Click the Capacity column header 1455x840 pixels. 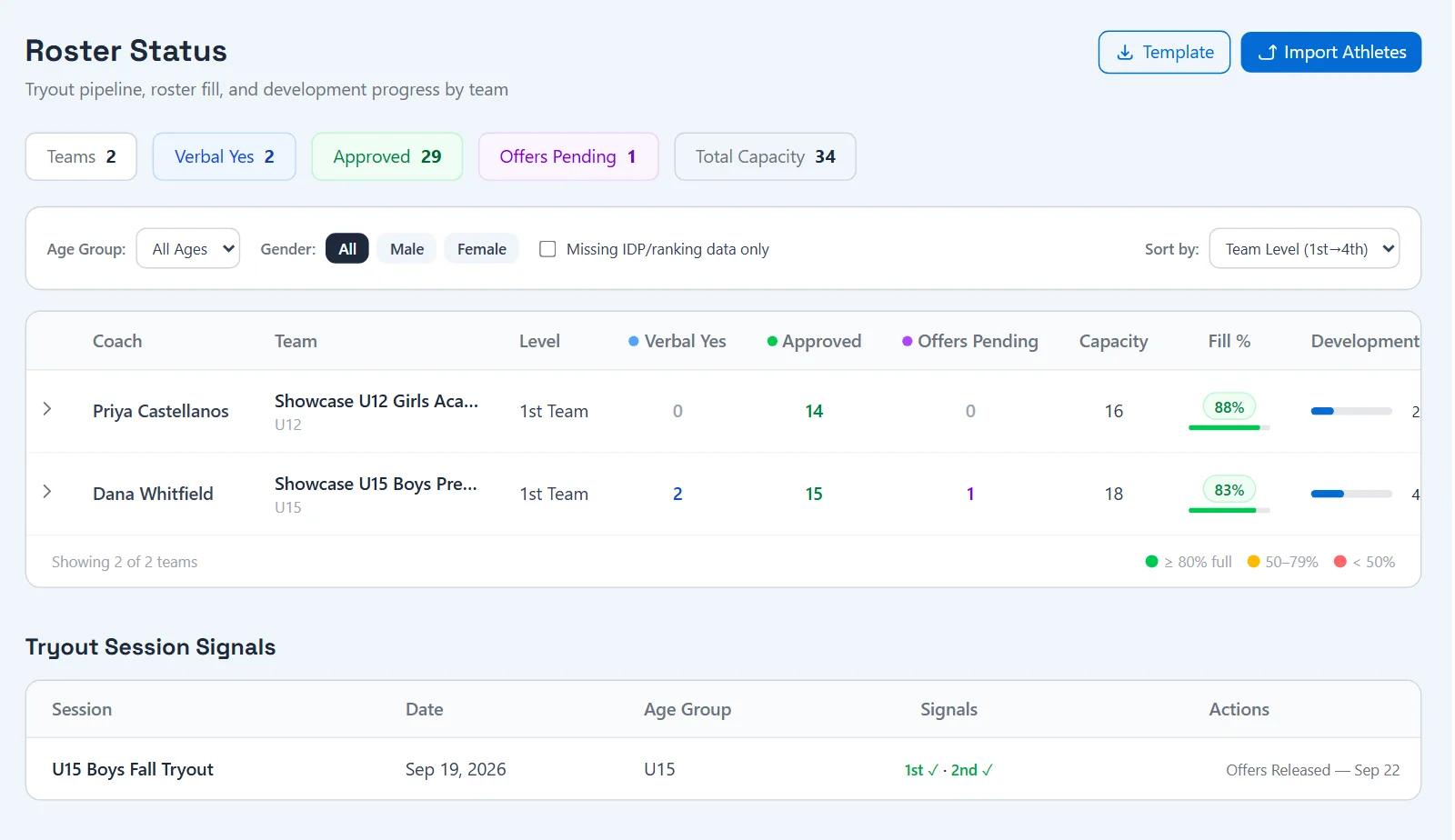point(1113,341)
